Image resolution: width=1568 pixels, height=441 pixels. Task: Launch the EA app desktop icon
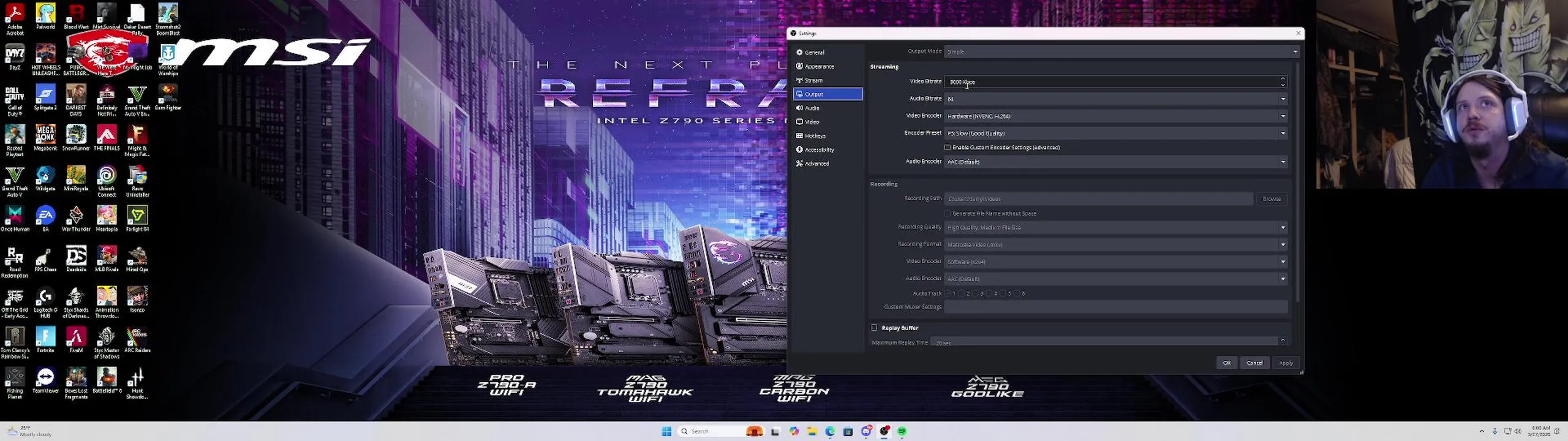(45, 219)
